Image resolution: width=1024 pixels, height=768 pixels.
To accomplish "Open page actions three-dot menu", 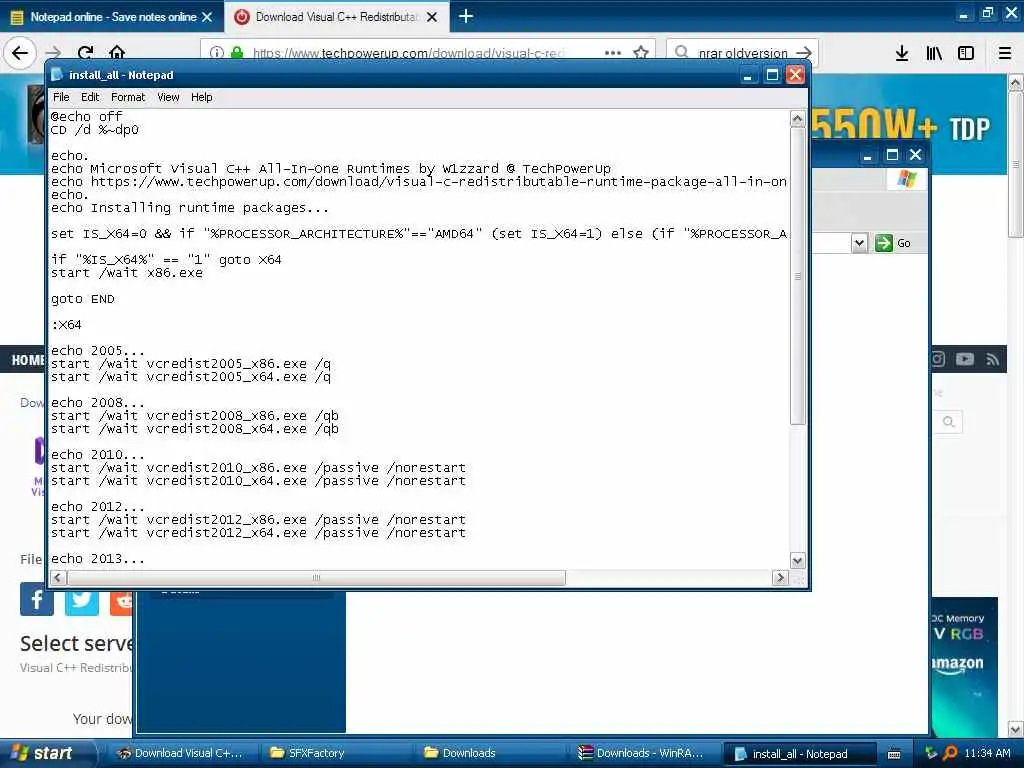I will pos(613,53).
